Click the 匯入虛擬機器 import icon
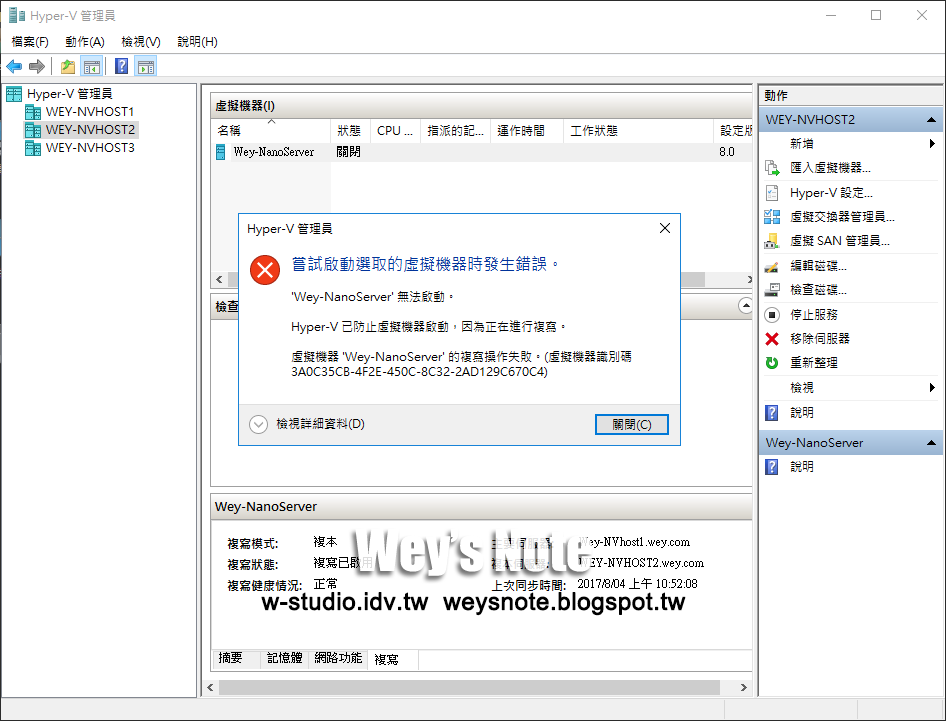Screen dimensions: 946x721 point(772,168)
